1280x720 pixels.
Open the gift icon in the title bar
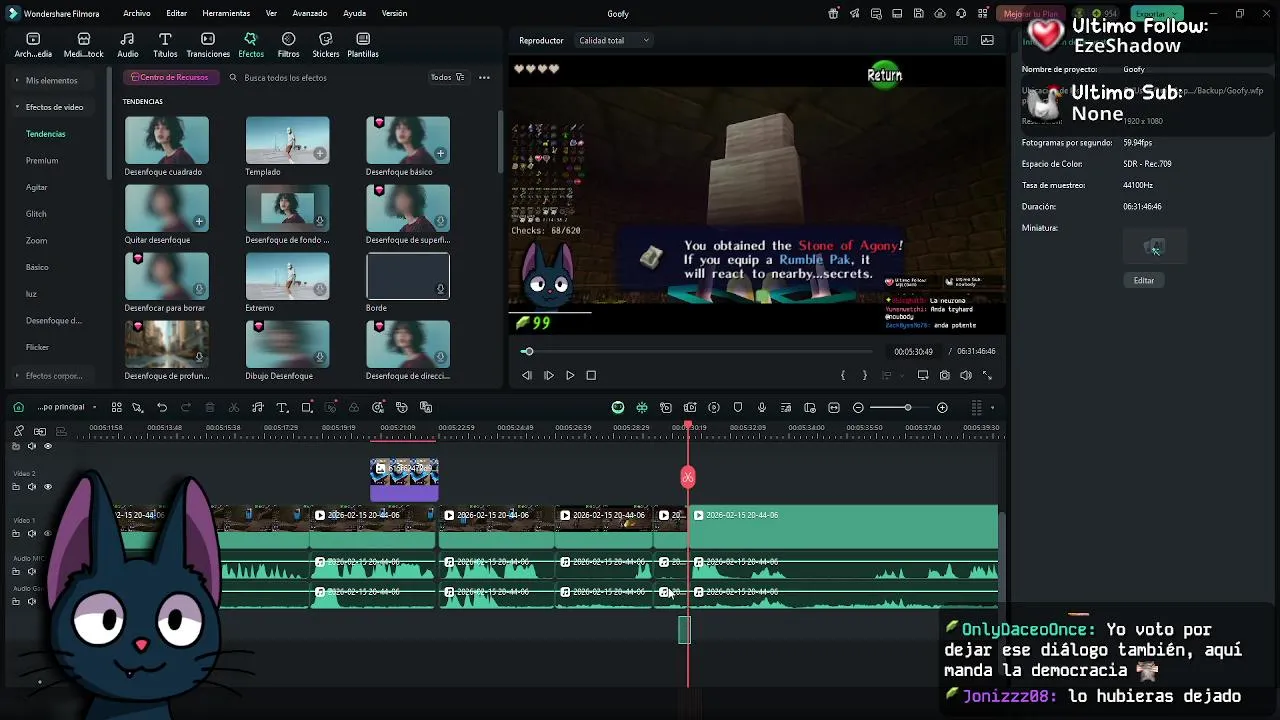pyautogui.click(x=834, y=14)
